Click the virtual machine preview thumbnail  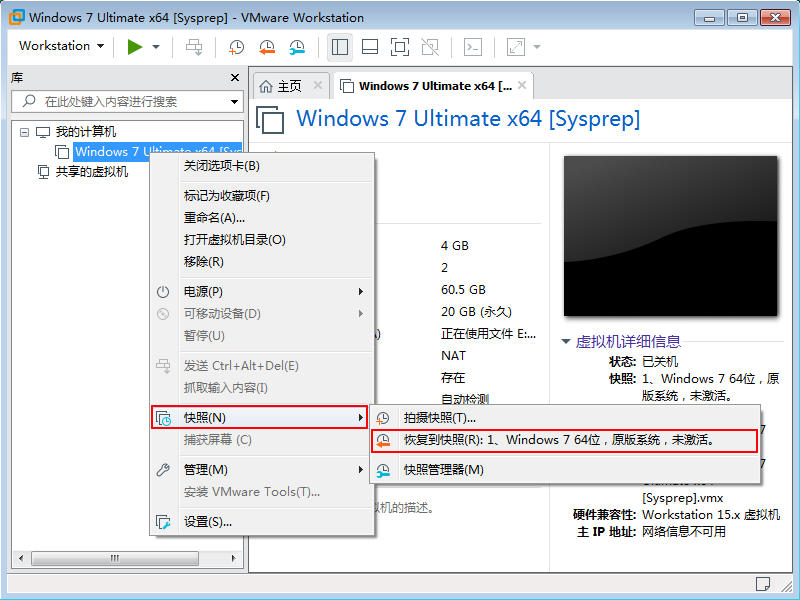670,235
